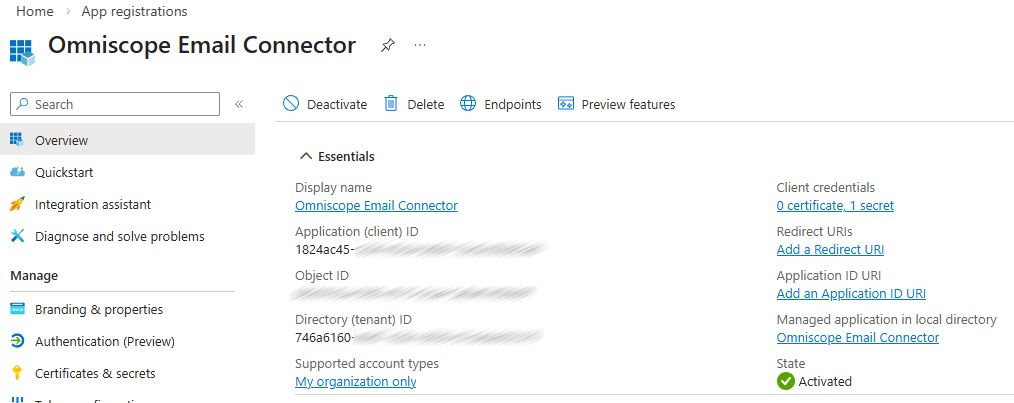Click the magnifier icon in Search box
This screenshot has height=403, width=1014.
click(23, 104)
